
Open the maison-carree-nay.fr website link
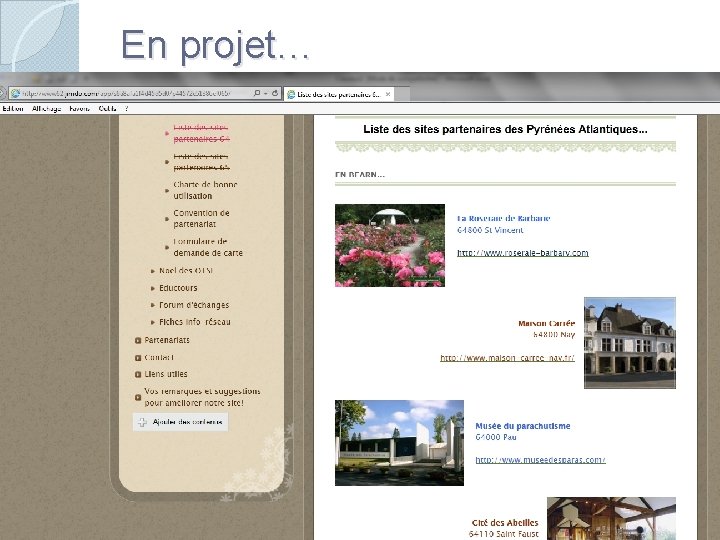[507, 358]
